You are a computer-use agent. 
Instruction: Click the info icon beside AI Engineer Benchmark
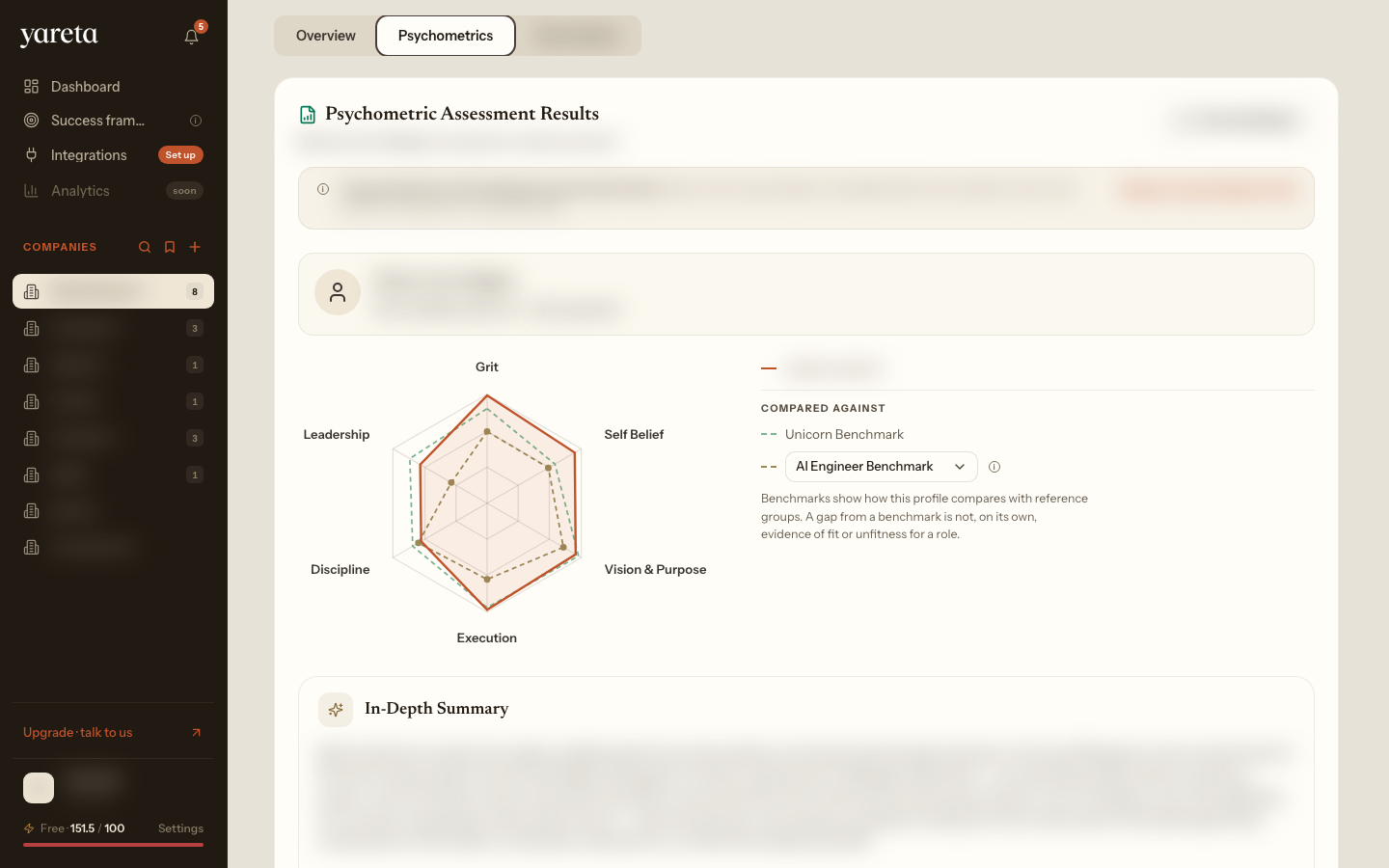point(994,467)
